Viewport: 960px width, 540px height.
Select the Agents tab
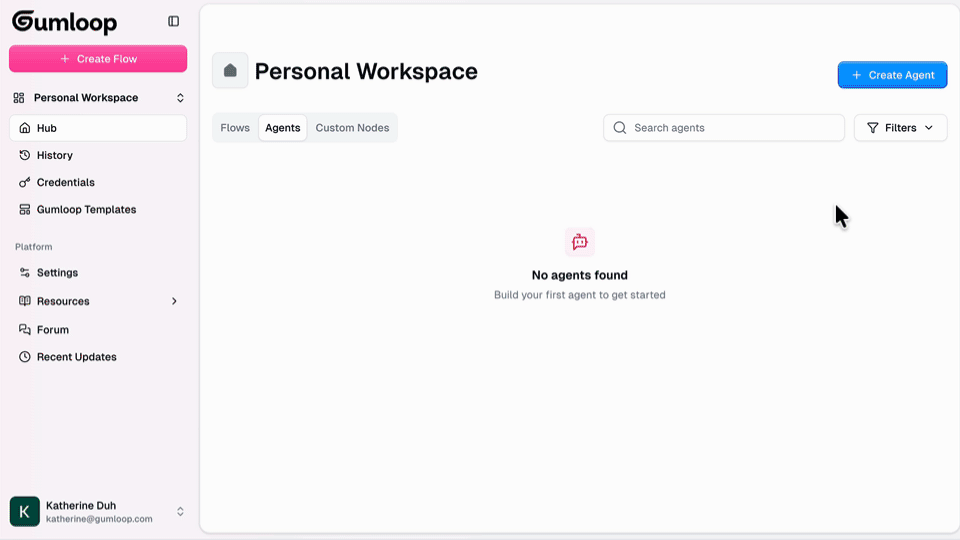pos(283,128)
